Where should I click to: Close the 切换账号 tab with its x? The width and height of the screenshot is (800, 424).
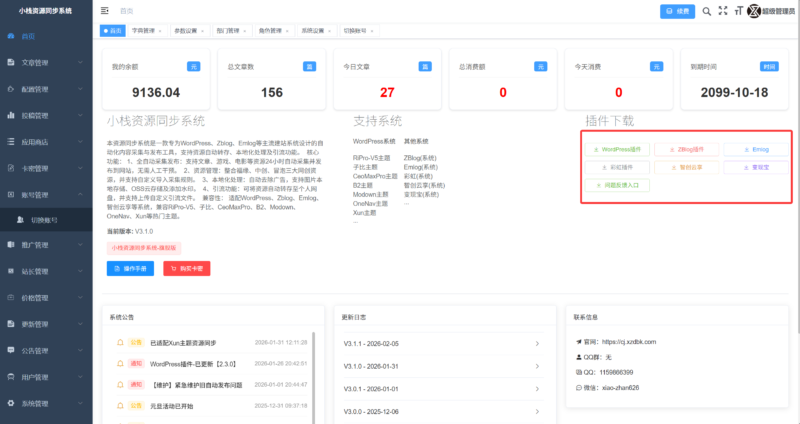[x=372, y=31]
